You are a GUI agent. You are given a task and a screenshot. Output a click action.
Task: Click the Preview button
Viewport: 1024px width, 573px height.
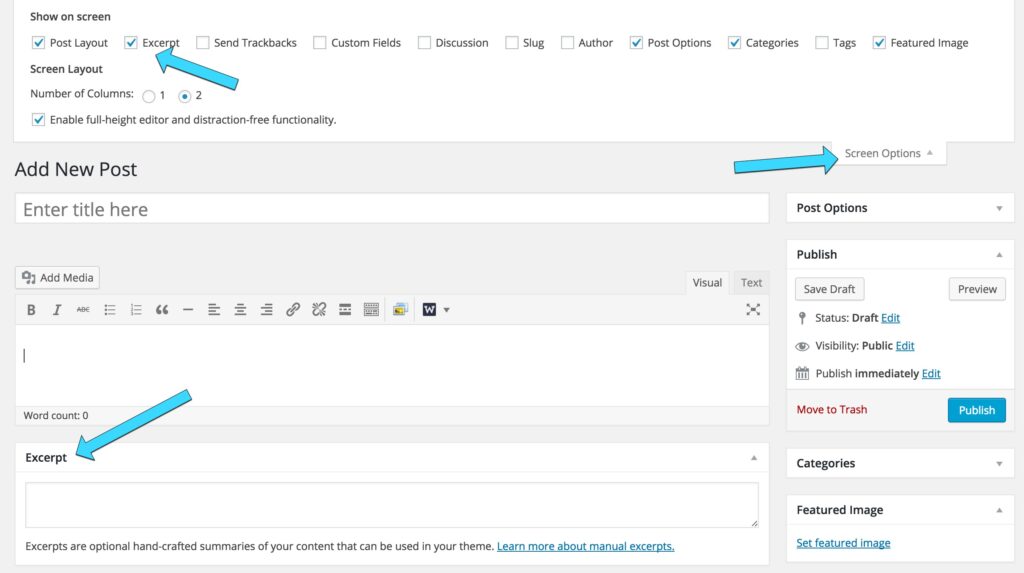[x=977, y=289]
